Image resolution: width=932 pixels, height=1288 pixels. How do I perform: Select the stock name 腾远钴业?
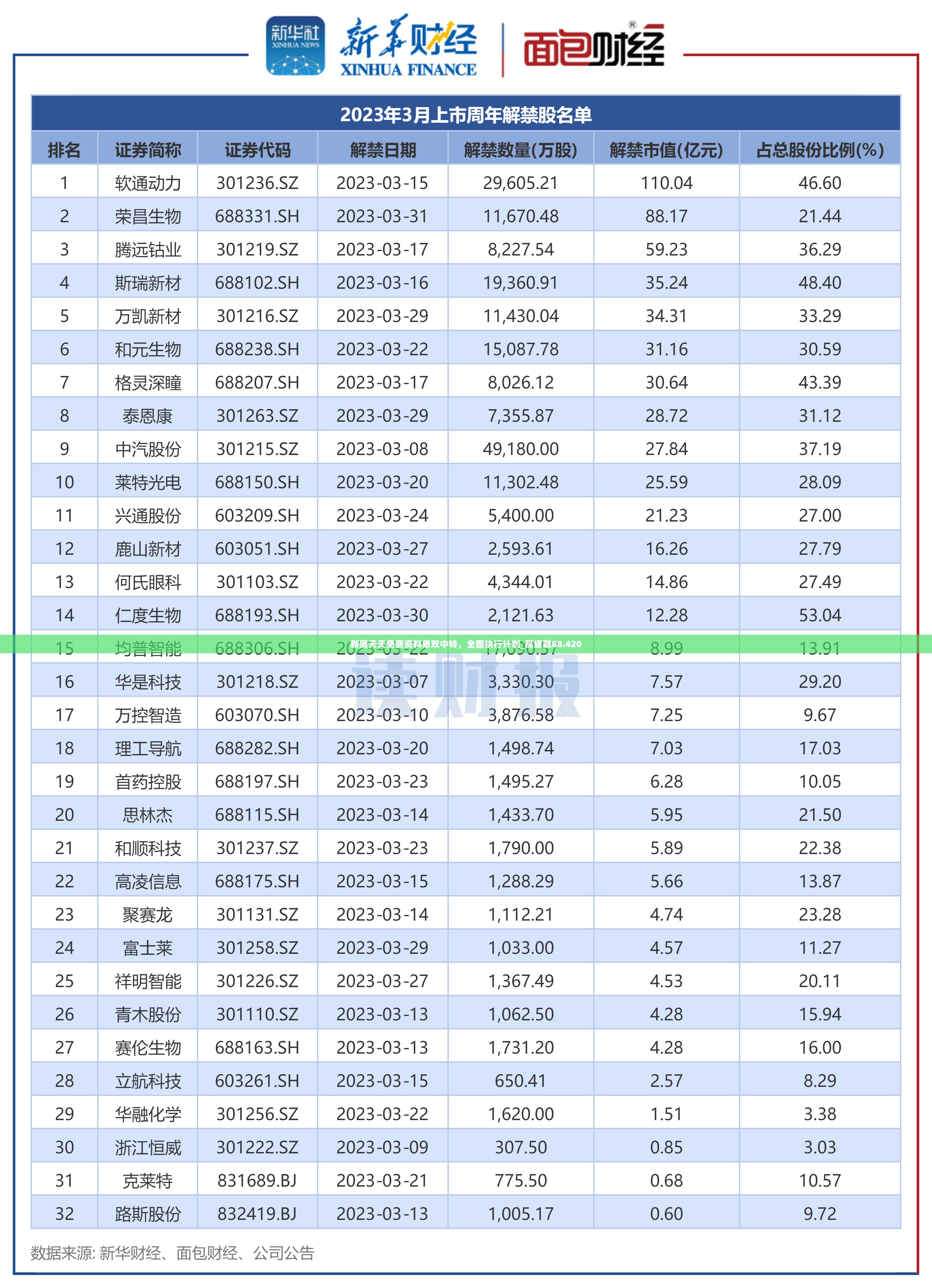pos(148,250)
